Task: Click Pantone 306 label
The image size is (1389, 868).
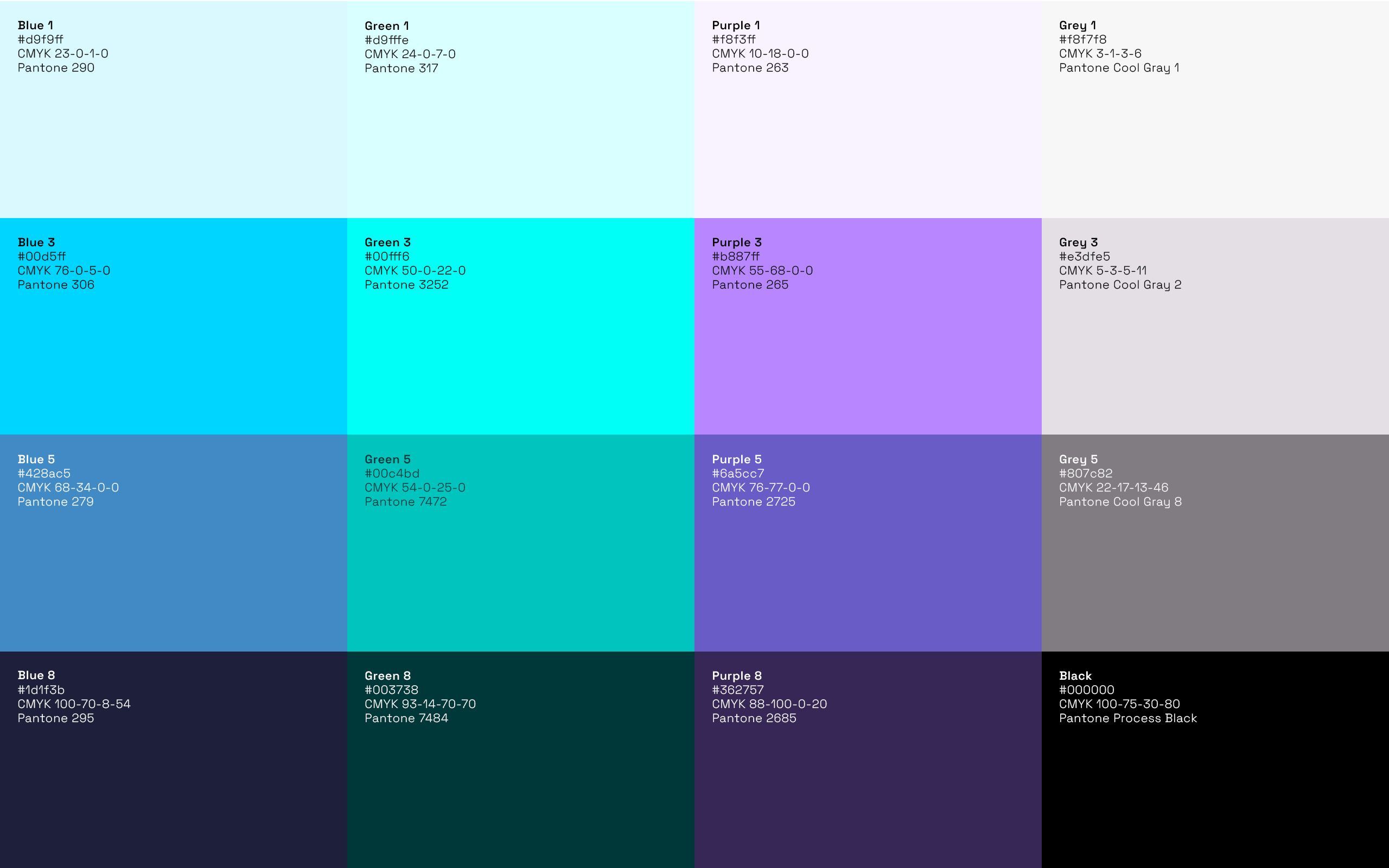Action: [56, 285]
